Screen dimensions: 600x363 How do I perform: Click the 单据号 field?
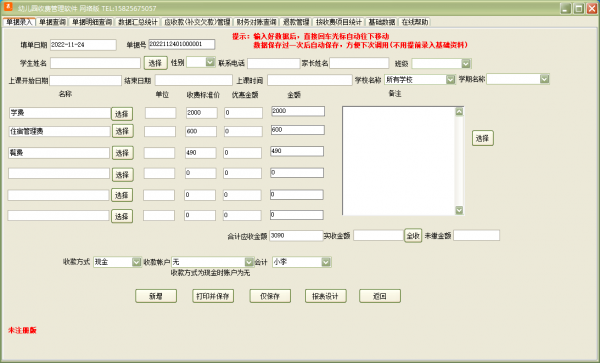[x=181, y=44]
